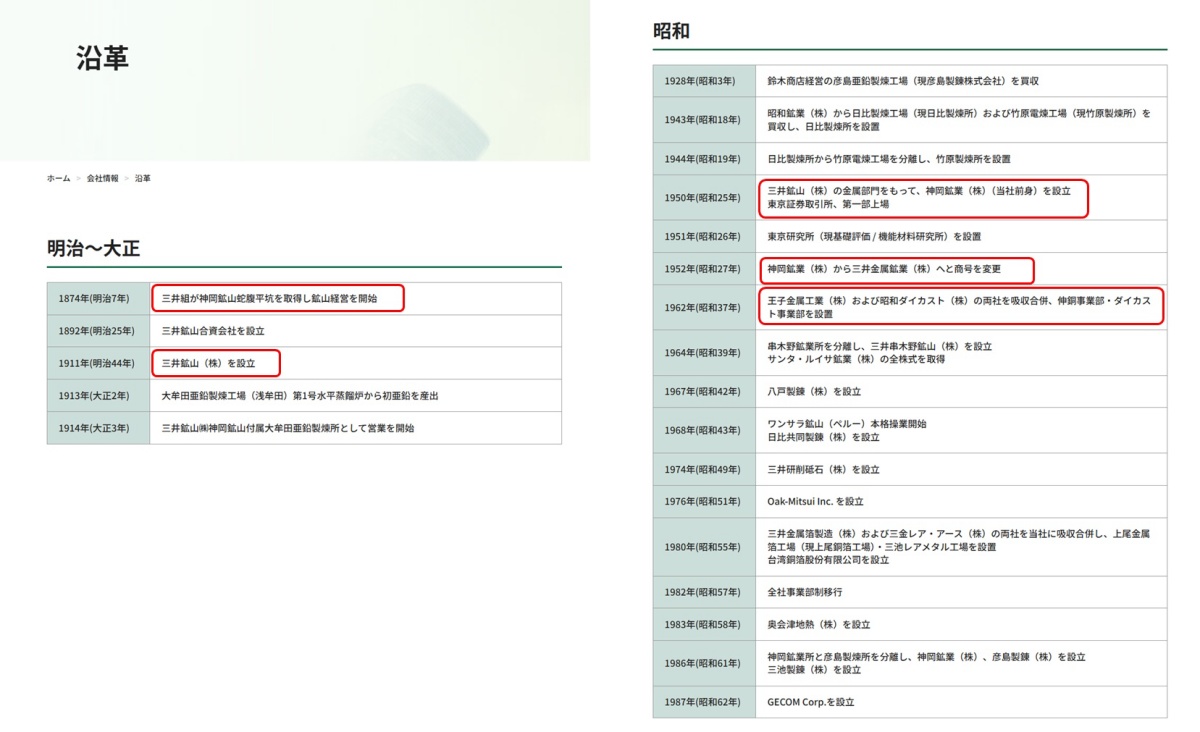Click the 明治～大正 section heading

click(x=93, y=248)
